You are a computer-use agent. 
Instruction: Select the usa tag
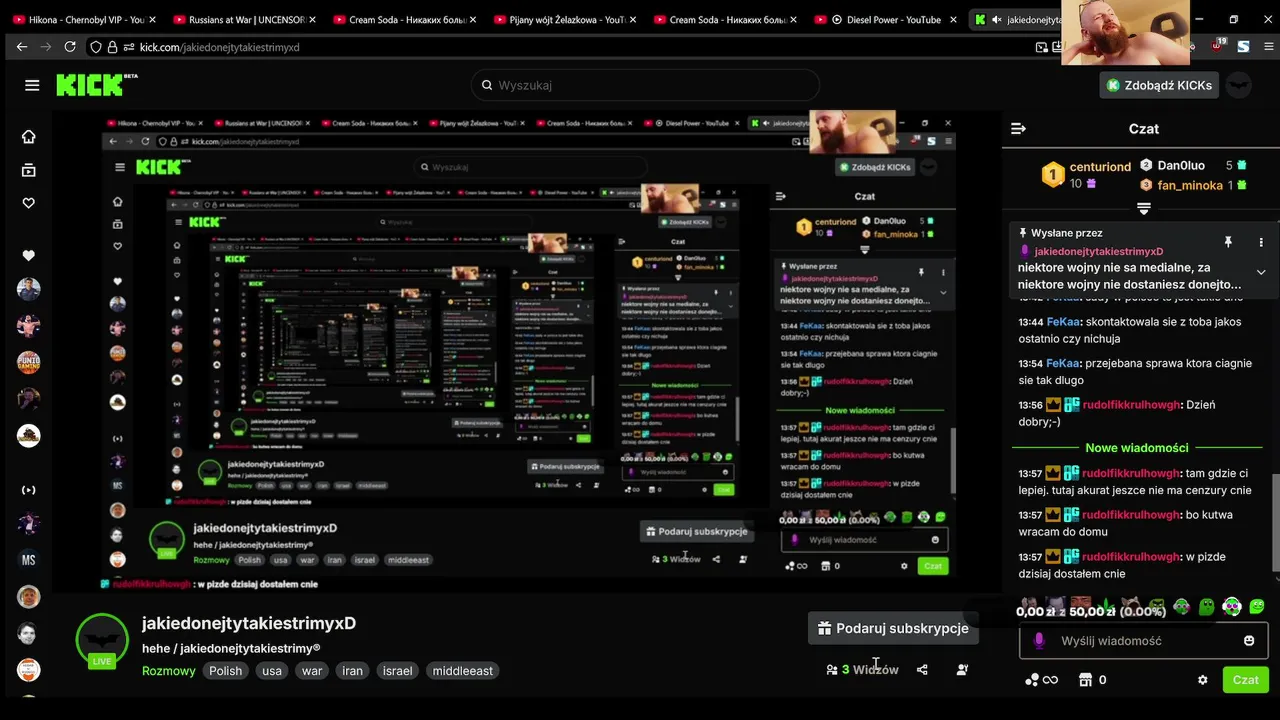click(272, 671)
